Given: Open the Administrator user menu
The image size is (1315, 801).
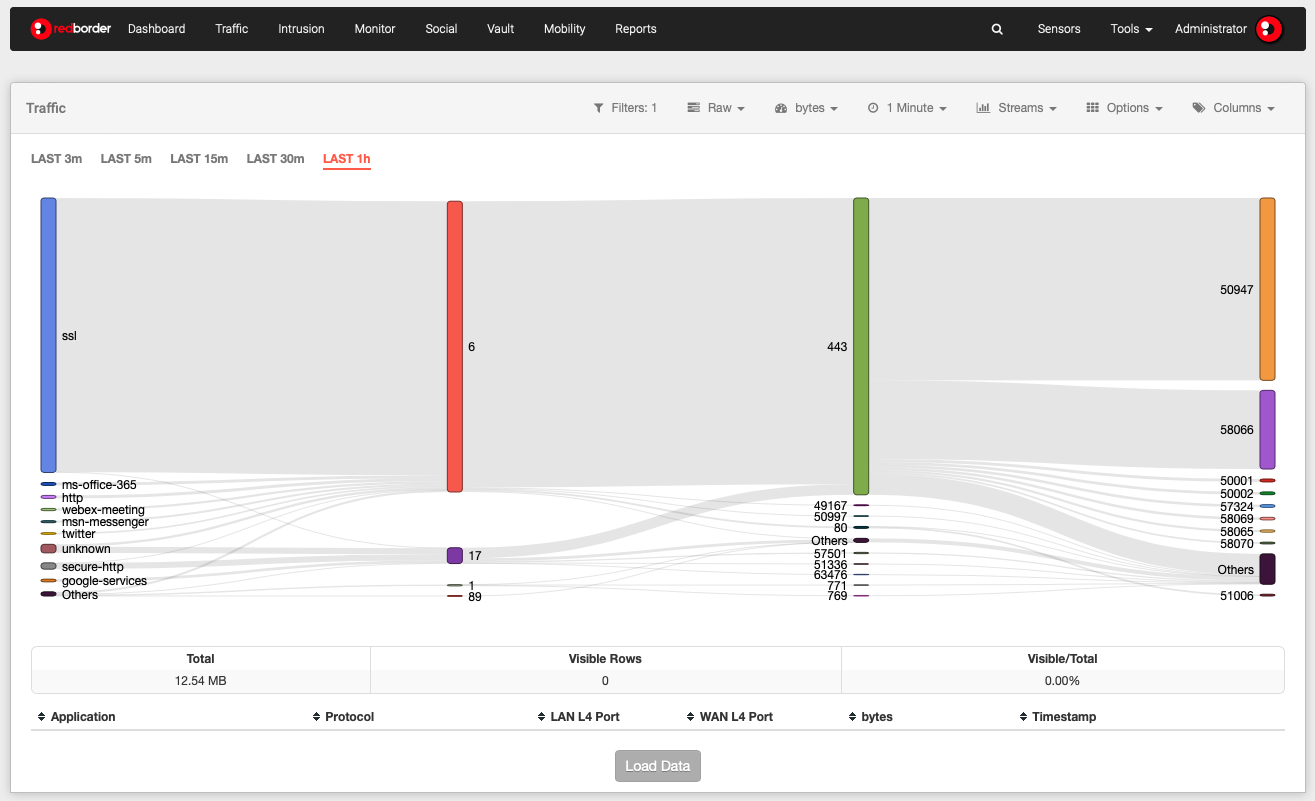Looking at the screenshot, I should click(x=1211, y=29).
